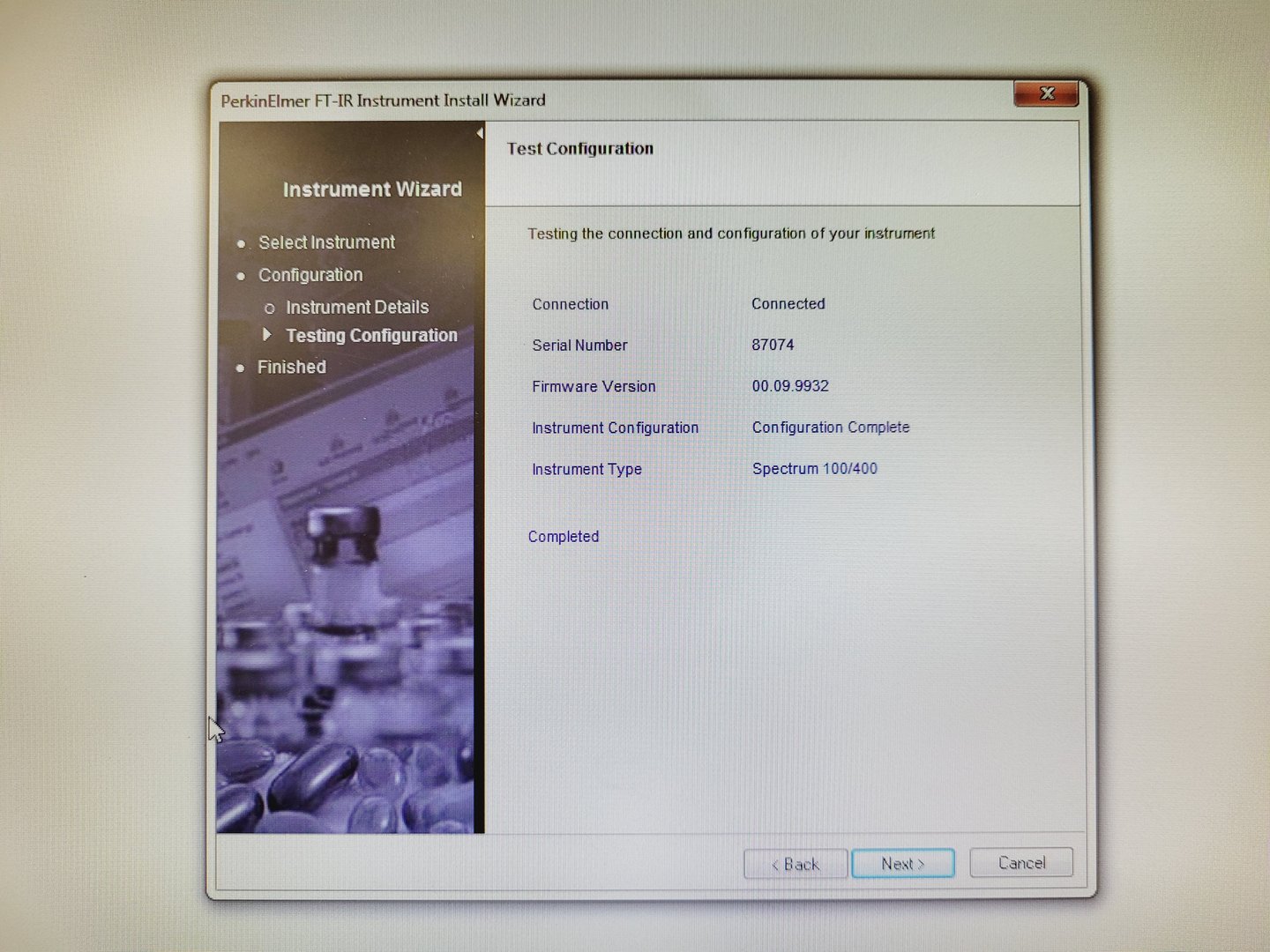
Task: Click the arrow marker beside Testing Configuration
Action: point(266,335)
